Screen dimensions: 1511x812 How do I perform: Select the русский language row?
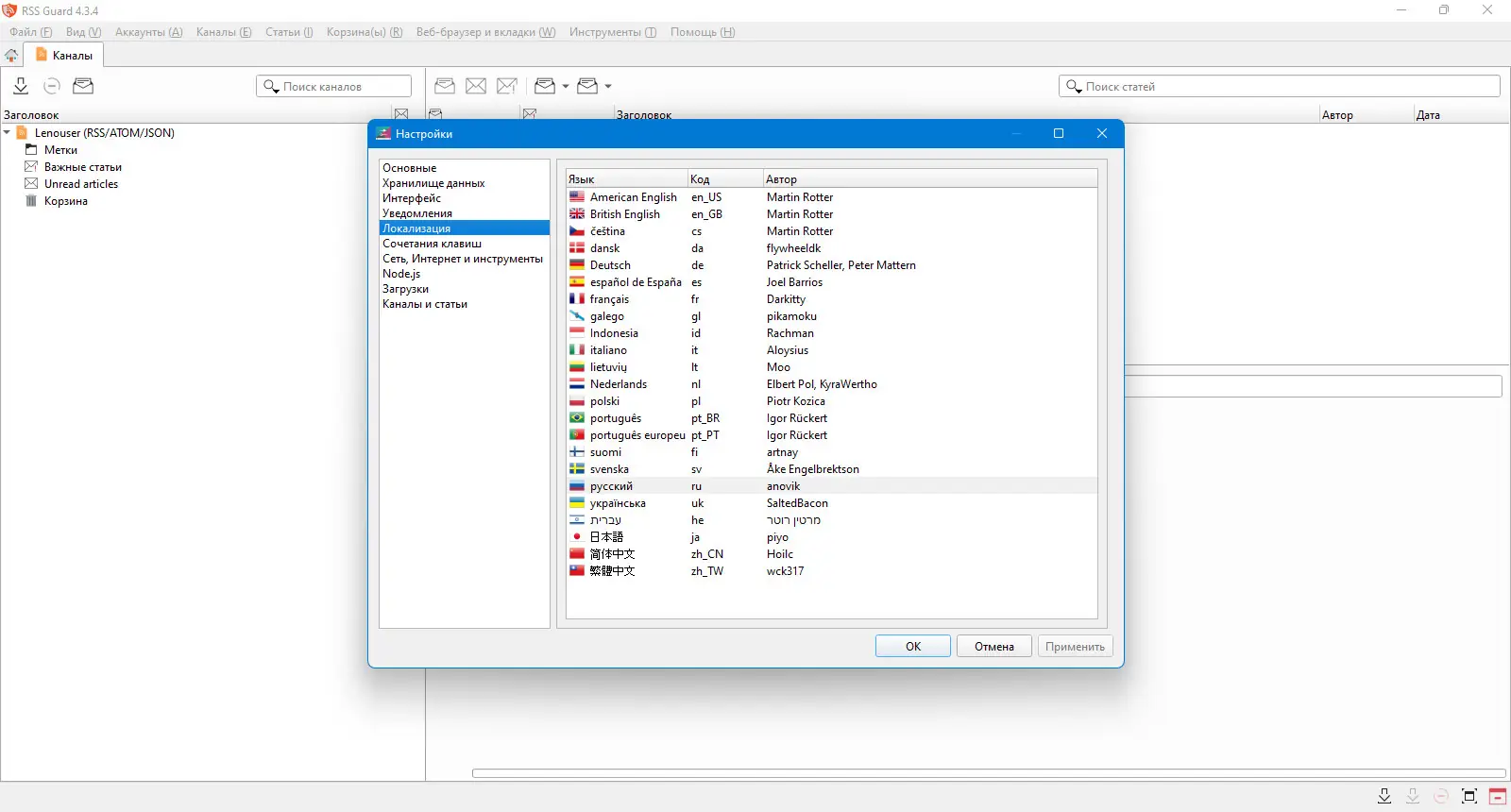click(832, 486)
